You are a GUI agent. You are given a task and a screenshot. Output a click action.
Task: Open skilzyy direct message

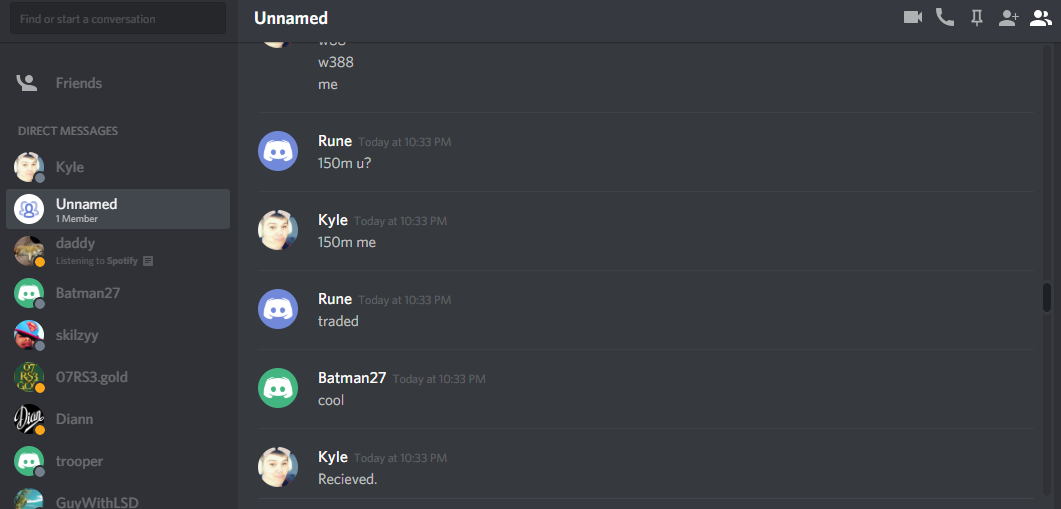pyautogui.click(x=118, y=335)
